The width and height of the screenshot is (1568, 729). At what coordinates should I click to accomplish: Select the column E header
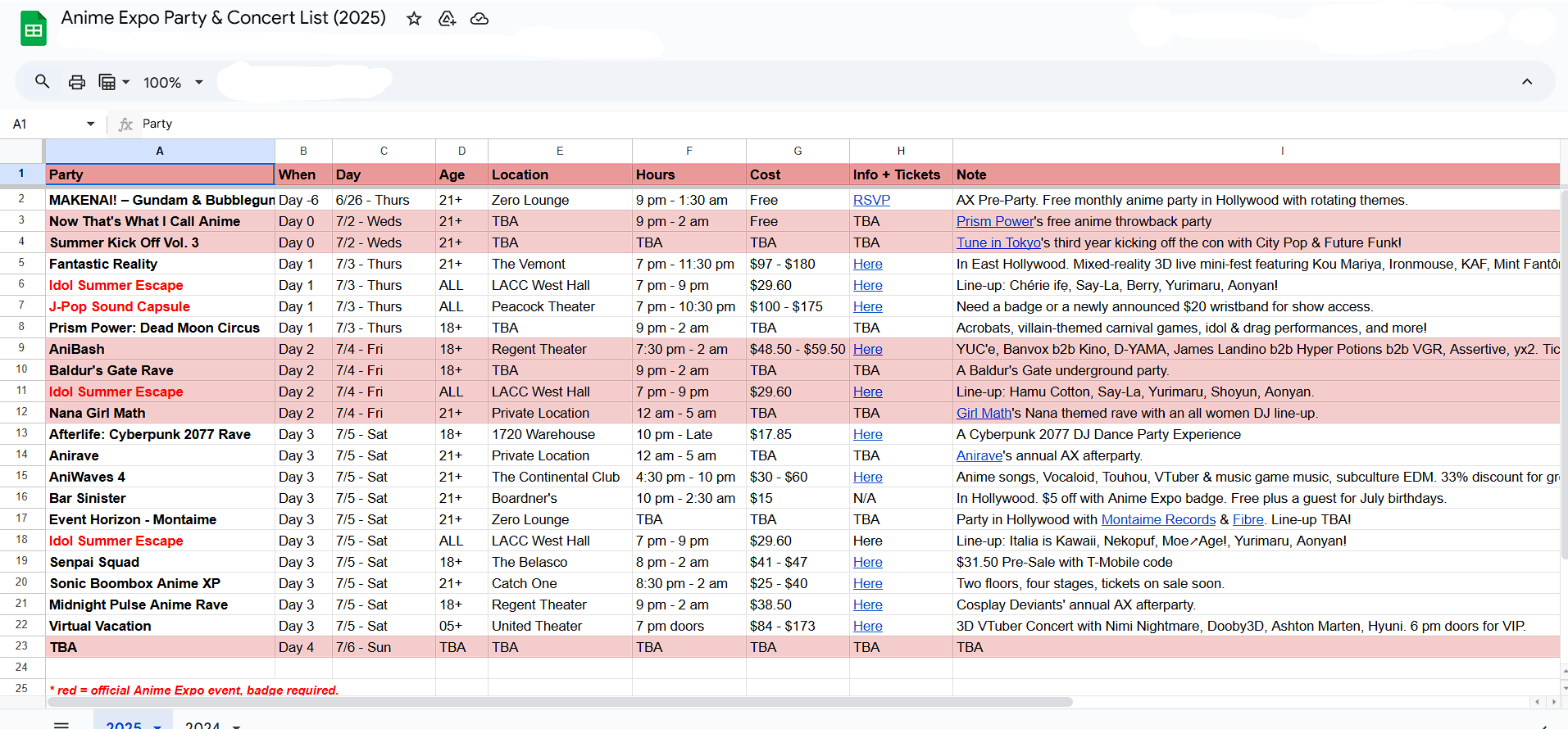point(560,151)
